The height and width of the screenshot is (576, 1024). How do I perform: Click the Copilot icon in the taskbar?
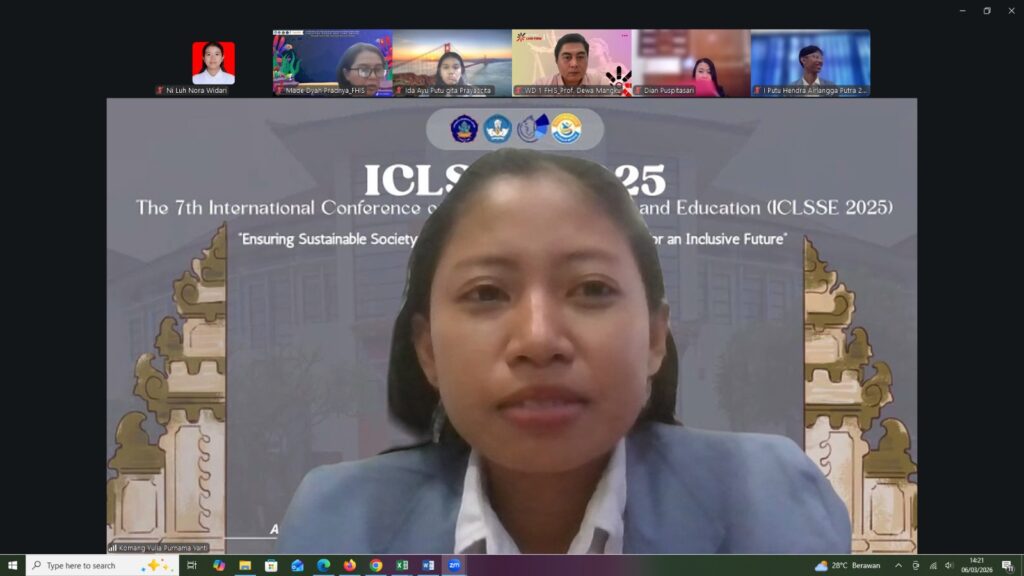click(219, 565)
